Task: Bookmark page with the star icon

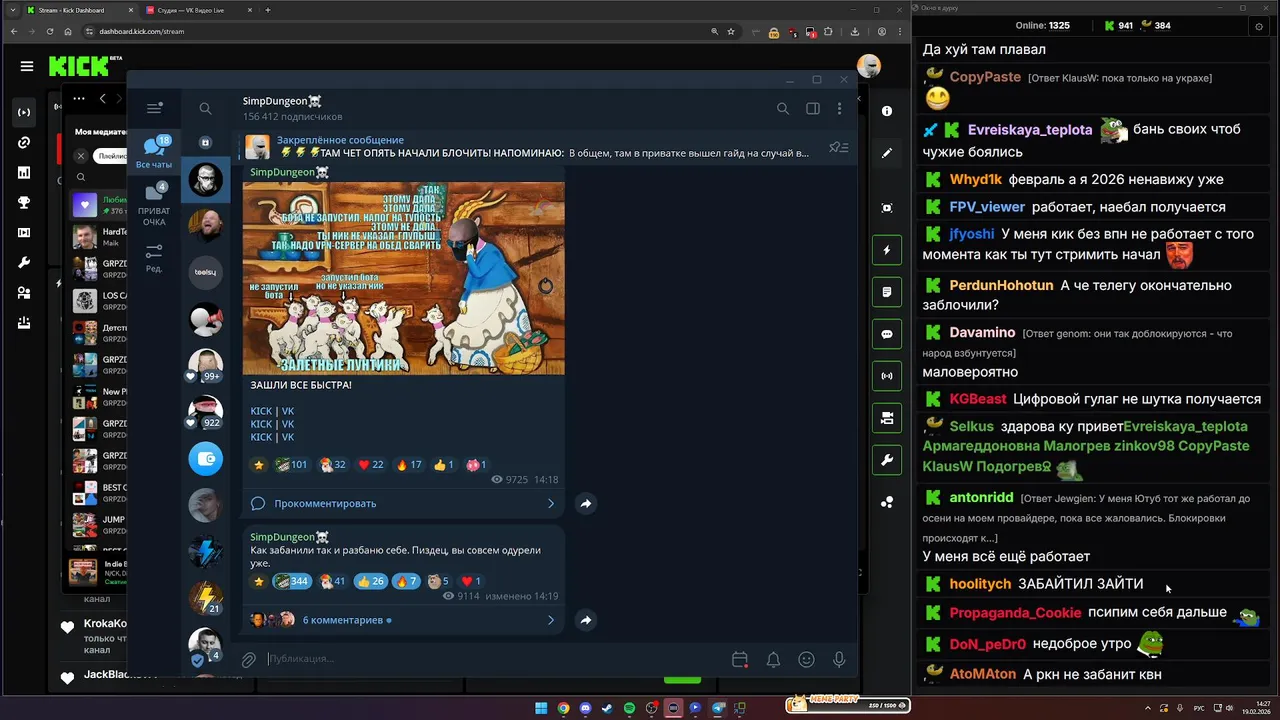Action: tap(731, 31)
